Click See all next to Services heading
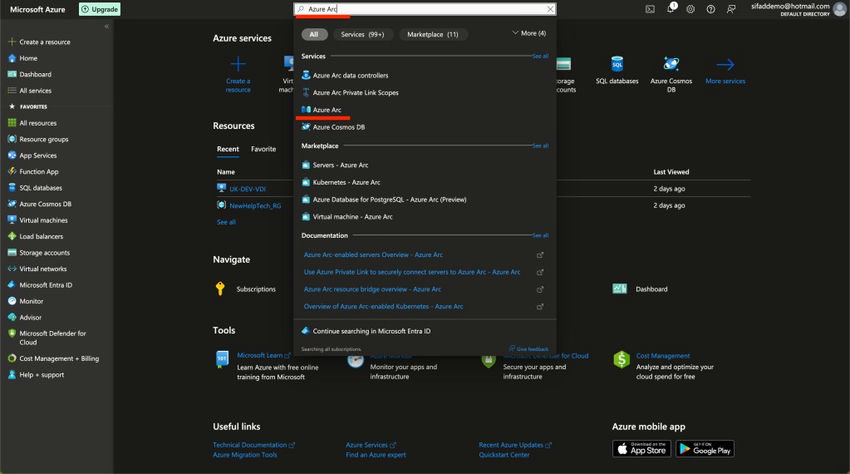 tap(540, 56)
